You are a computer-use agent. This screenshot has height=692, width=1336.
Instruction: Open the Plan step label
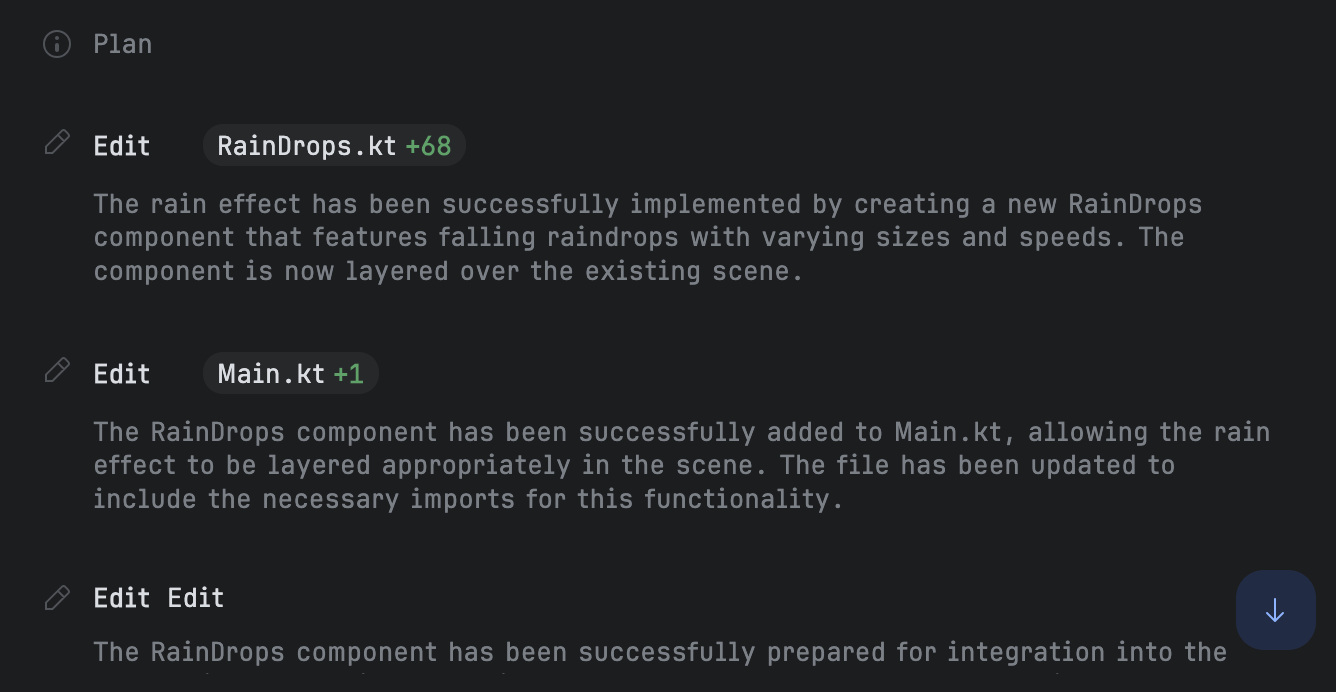(x=123, y=44)
